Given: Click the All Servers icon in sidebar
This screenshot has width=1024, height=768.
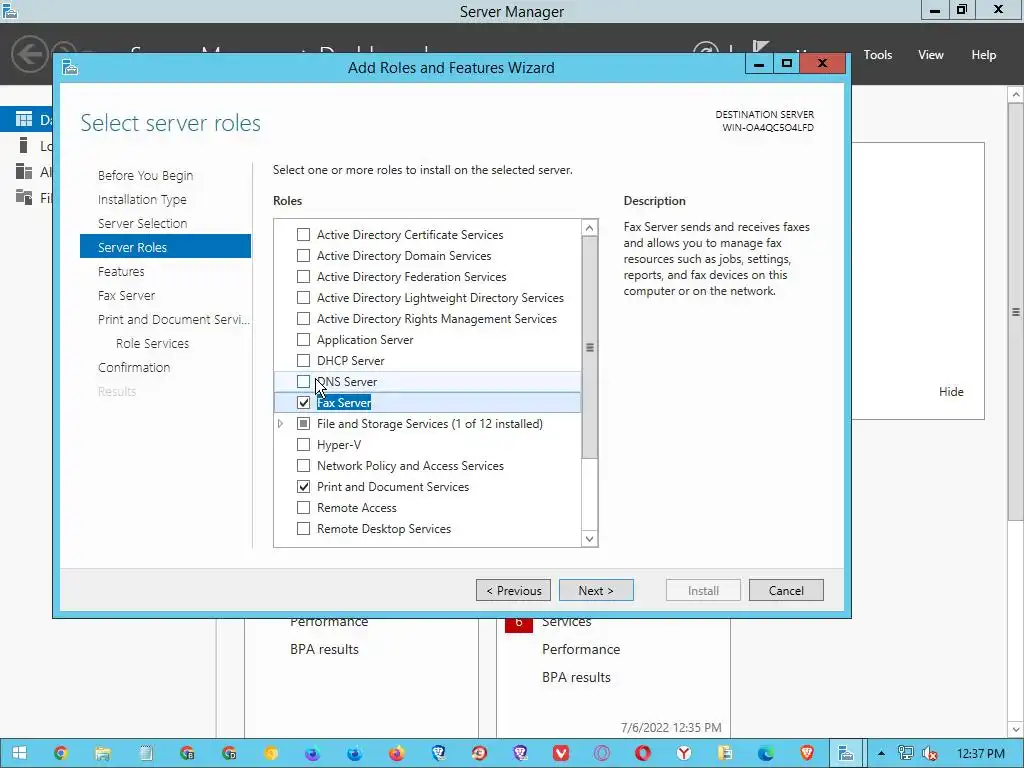Looking at the screenshot, I should click(24, 171).
